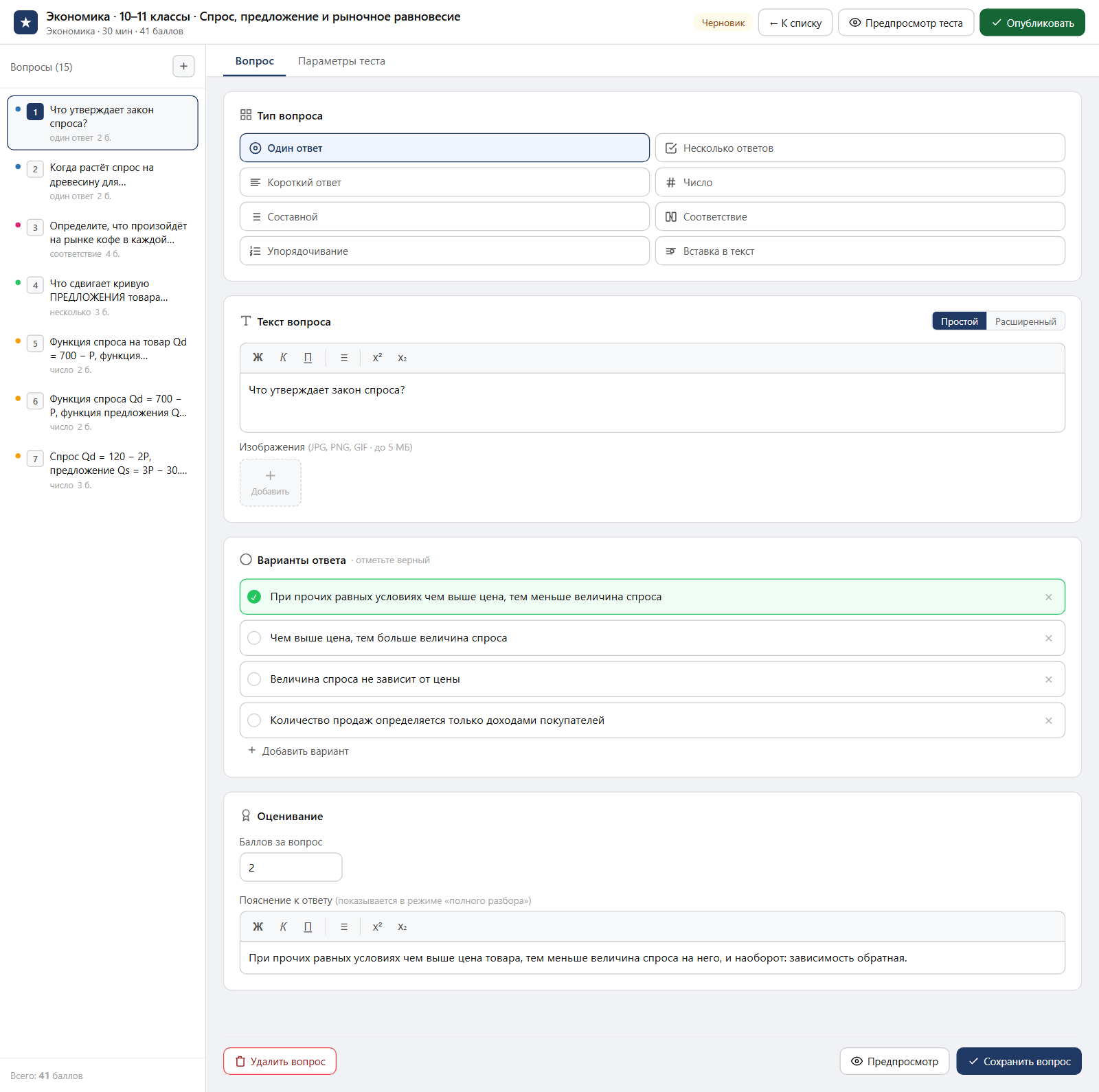Switch editor to 'Простой' mode
Viewport: 1099px width, 1092px height.
click(x=959, y=321)
